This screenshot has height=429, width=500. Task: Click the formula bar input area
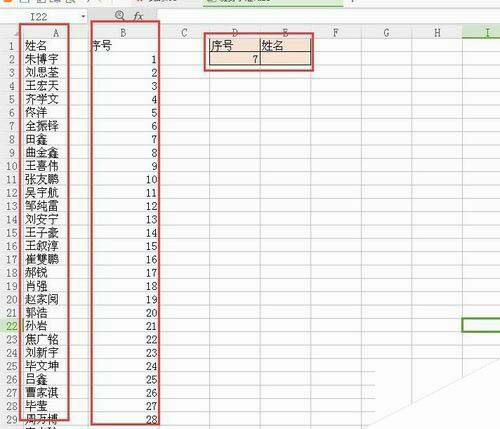pyautogui.click(x=328, y=16)
